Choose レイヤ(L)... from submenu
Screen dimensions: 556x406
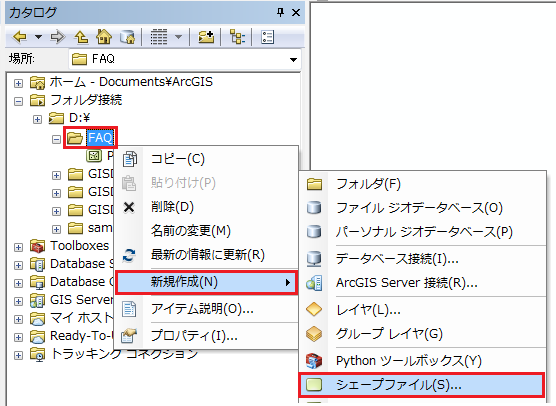(423, 310)
